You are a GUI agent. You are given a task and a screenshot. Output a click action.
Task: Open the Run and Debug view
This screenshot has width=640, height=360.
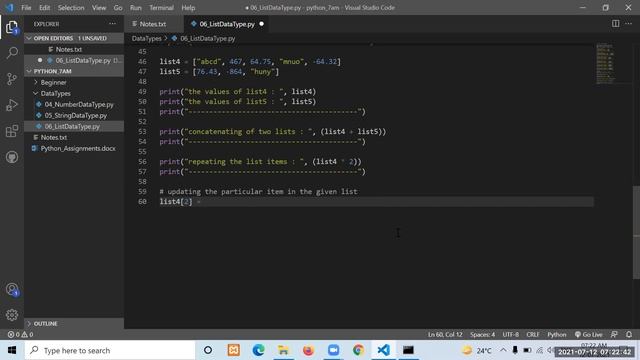tap(12, 105)
